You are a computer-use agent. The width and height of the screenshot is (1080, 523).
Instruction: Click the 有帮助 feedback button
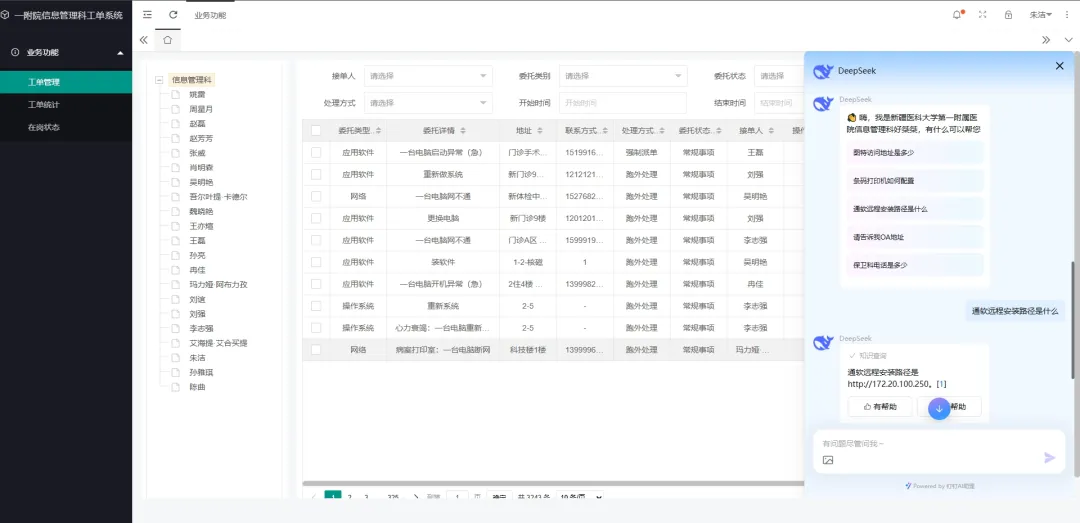pos(880,407)
